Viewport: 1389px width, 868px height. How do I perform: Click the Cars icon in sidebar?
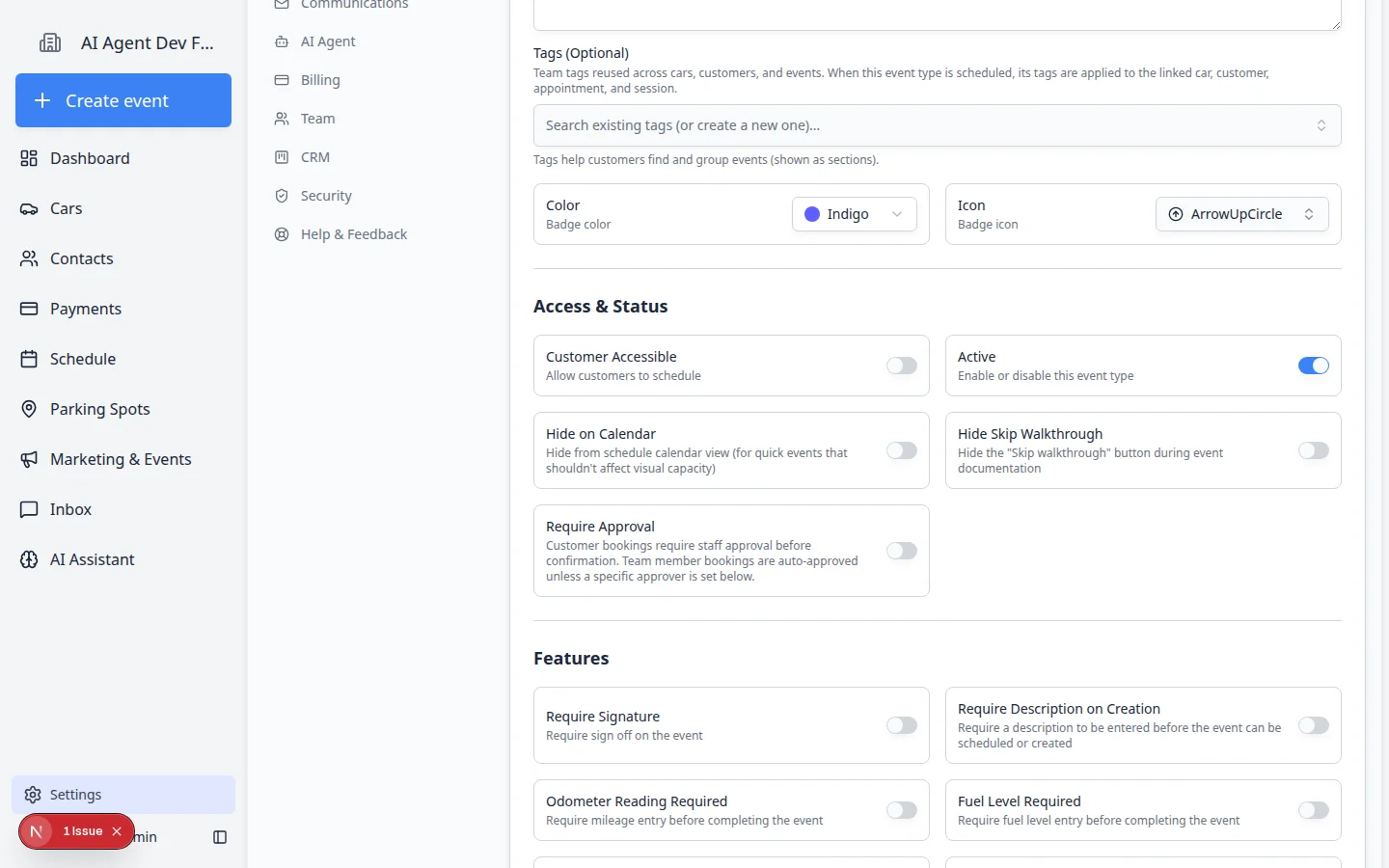coord(29,208)
